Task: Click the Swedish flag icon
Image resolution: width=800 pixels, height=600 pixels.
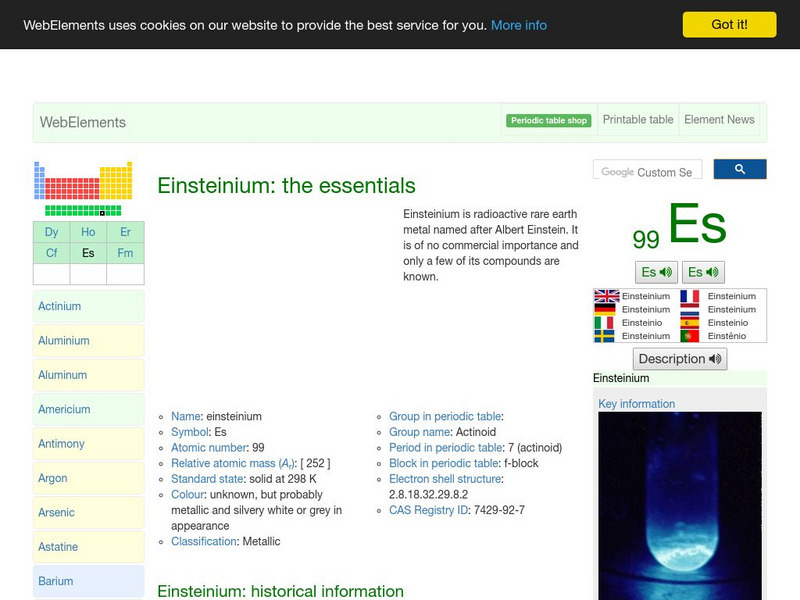Action: pyautogui.click(x=604, y=336)
